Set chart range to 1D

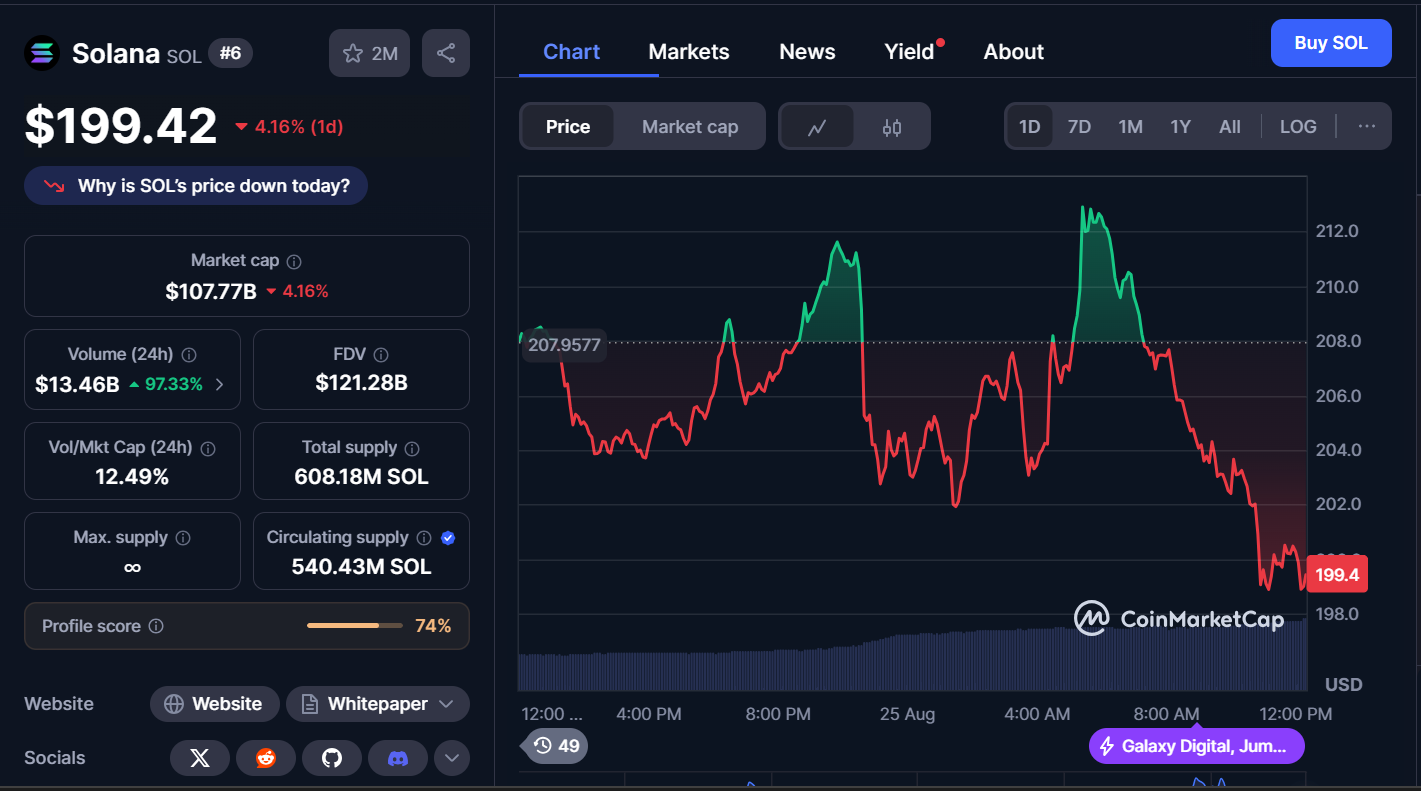(x=1029, y=127)
